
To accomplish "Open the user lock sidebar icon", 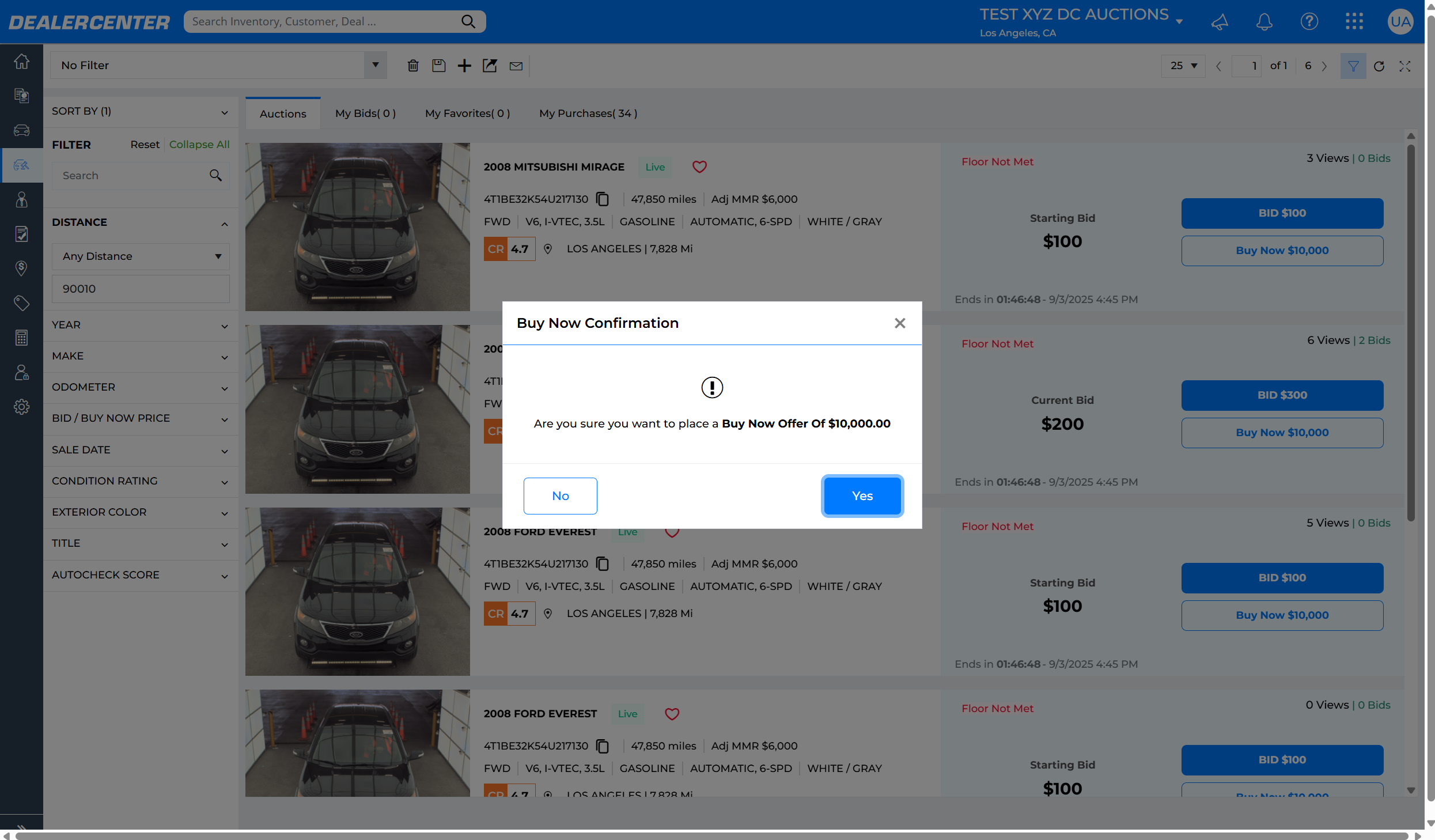I will click(21, 372).
